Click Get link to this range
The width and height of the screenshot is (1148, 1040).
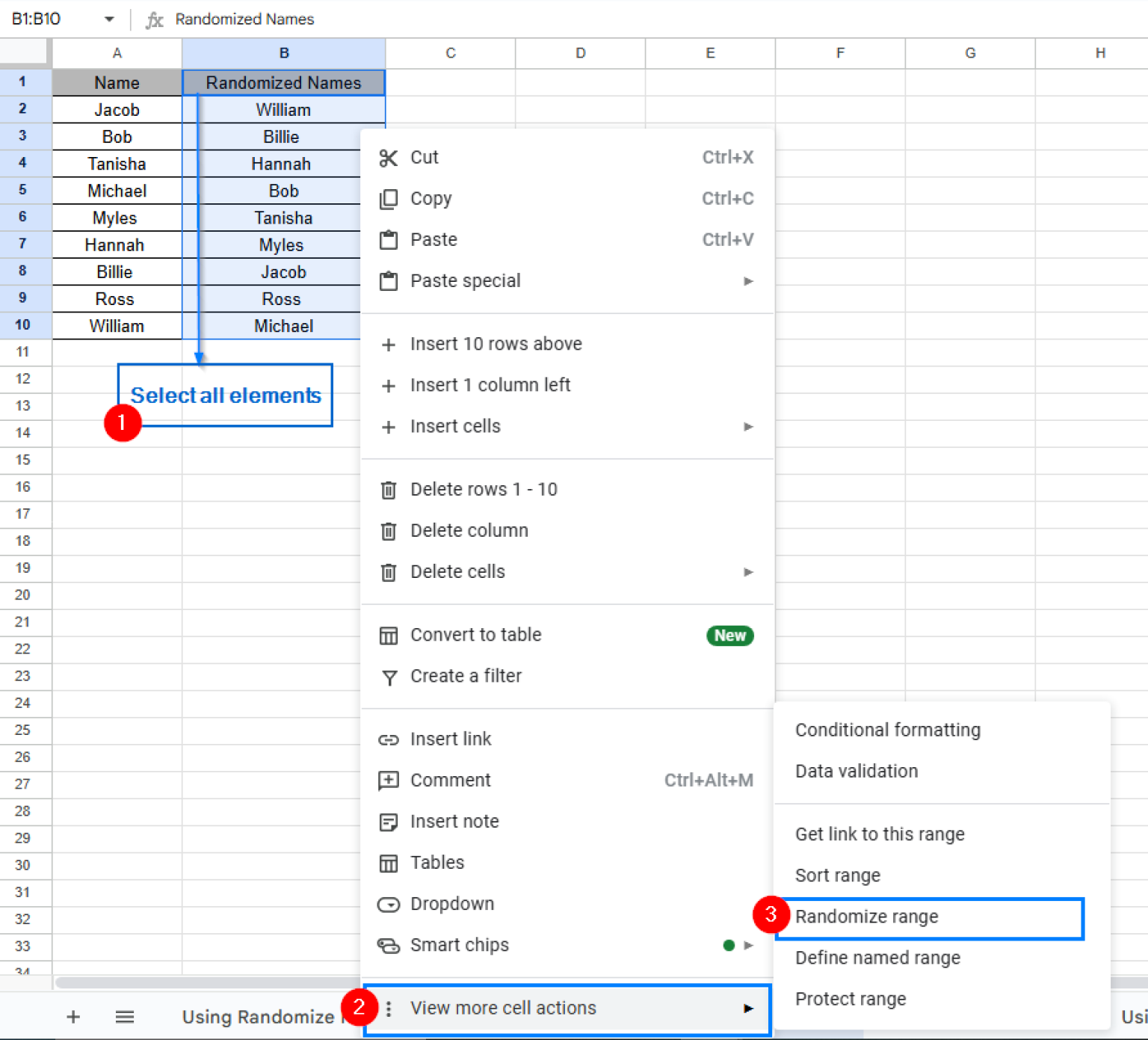click(x=880, y=834)
